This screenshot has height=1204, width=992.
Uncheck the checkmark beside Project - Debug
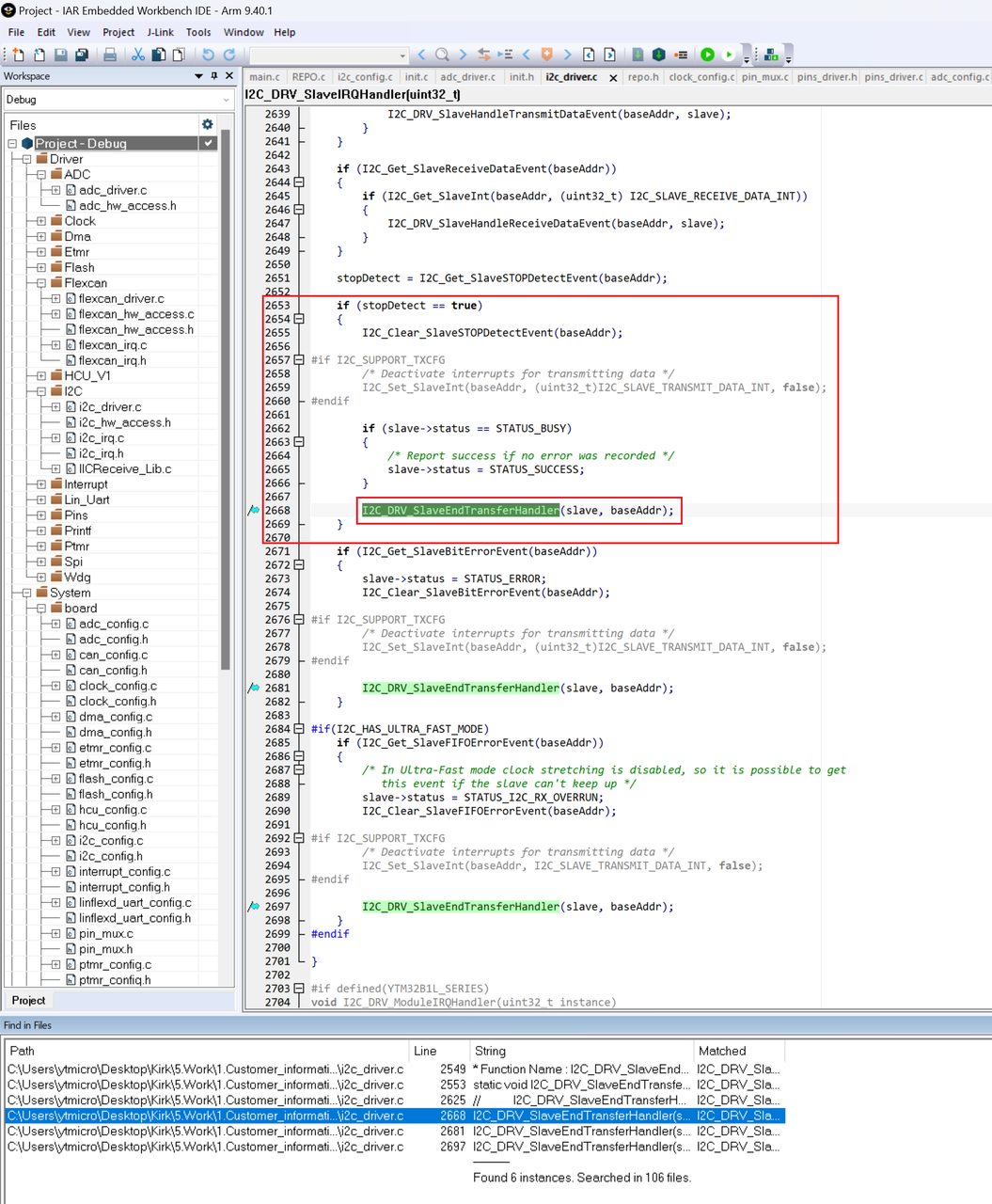(x=209, y=143)
